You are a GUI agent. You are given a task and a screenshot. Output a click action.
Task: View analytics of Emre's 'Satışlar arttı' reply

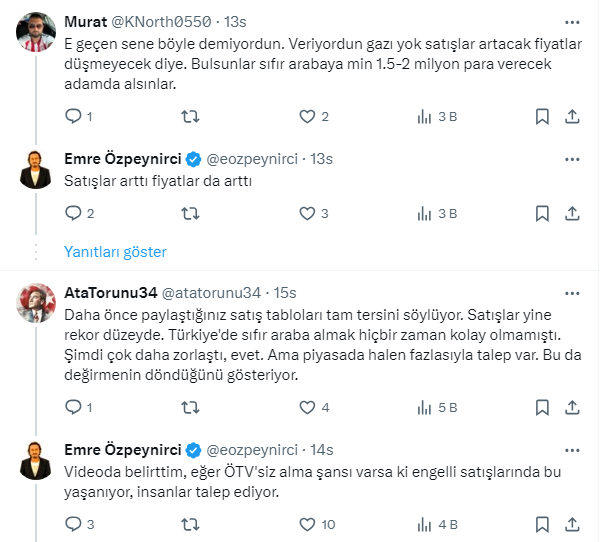tap(424, 212)
